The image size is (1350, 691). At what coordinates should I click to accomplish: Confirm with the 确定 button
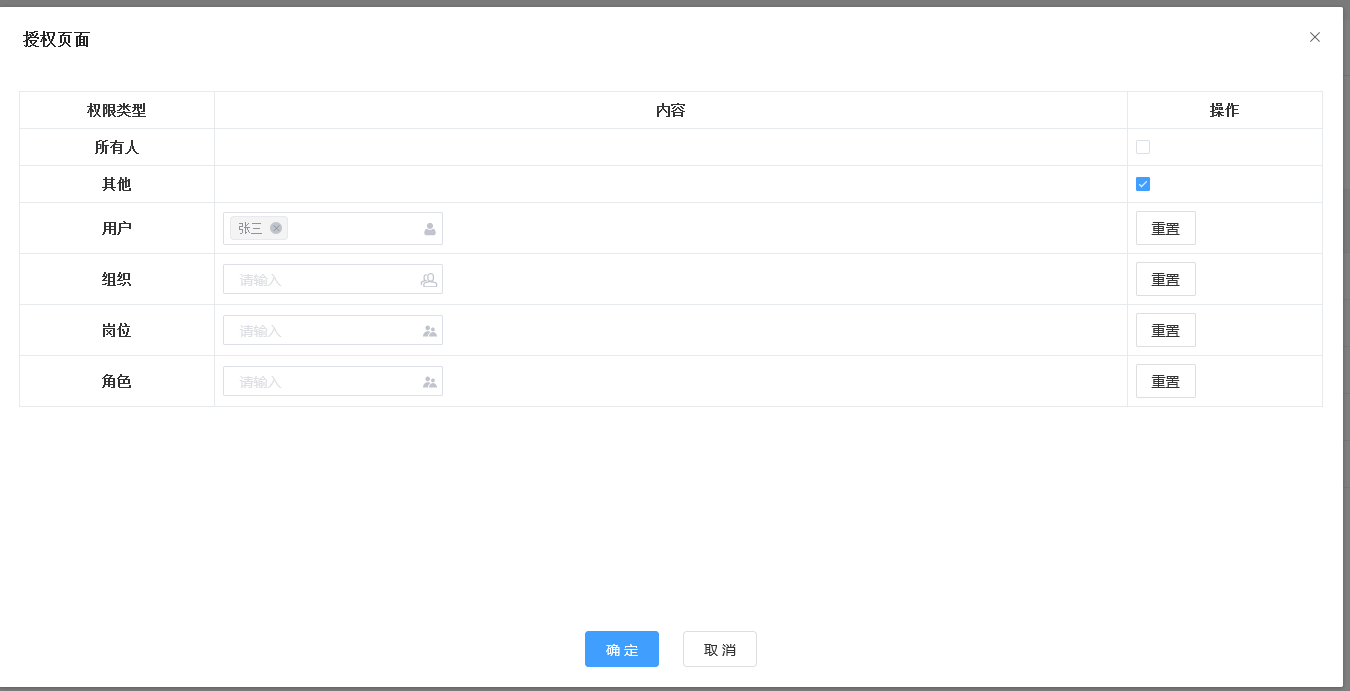click(622, 649)
